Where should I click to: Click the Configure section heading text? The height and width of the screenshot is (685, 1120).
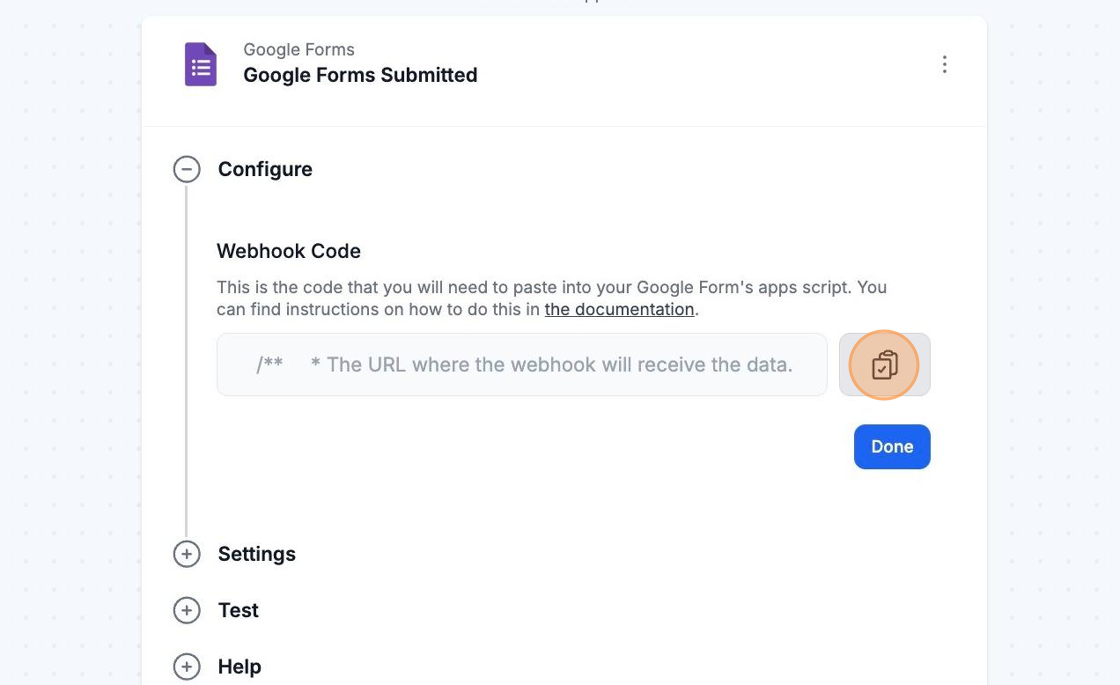coord(265,169)
